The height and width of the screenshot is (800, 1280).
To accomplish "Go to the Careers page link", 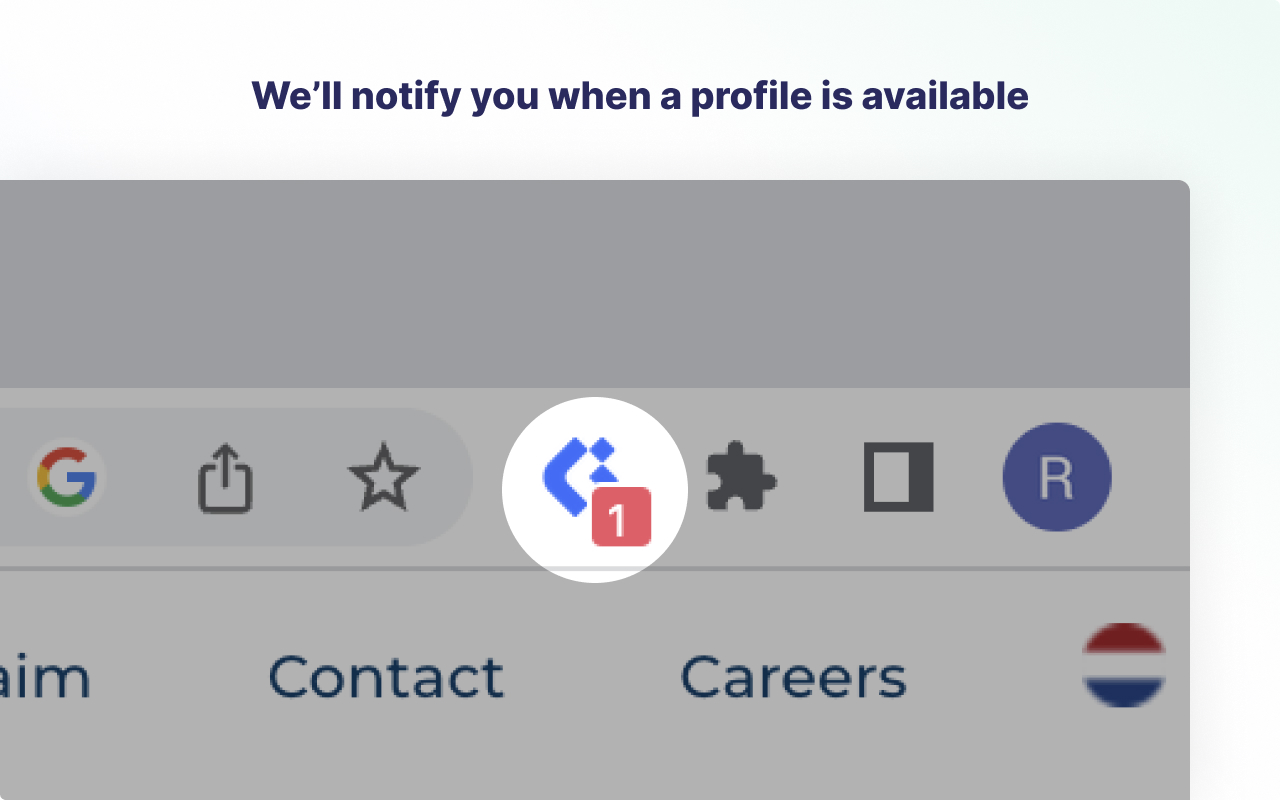I will point(793,677).
